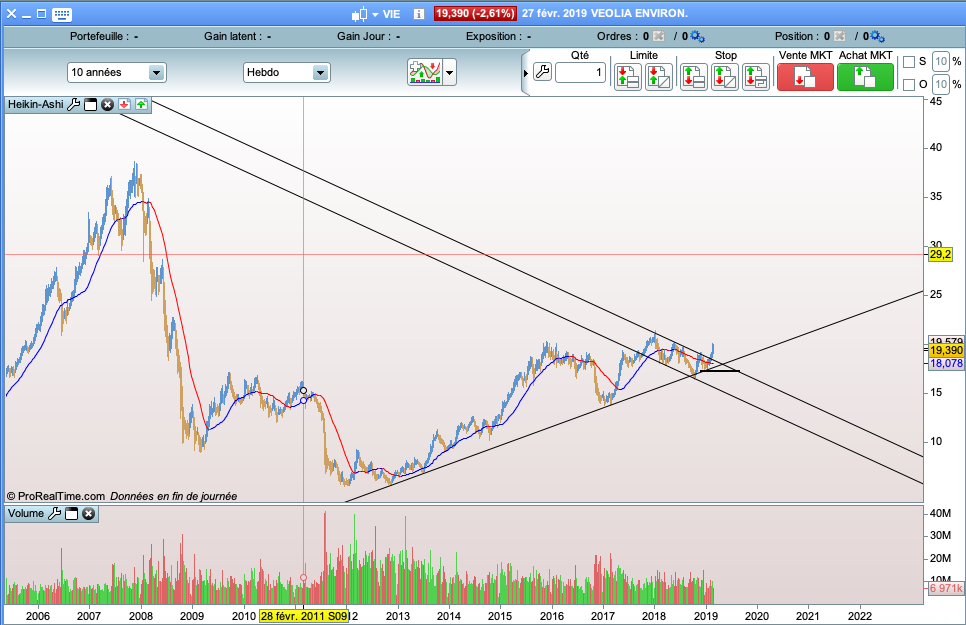
Task: Open the 'Hebdo' timeframe dropdown
Action: click(x=286, y=73)
